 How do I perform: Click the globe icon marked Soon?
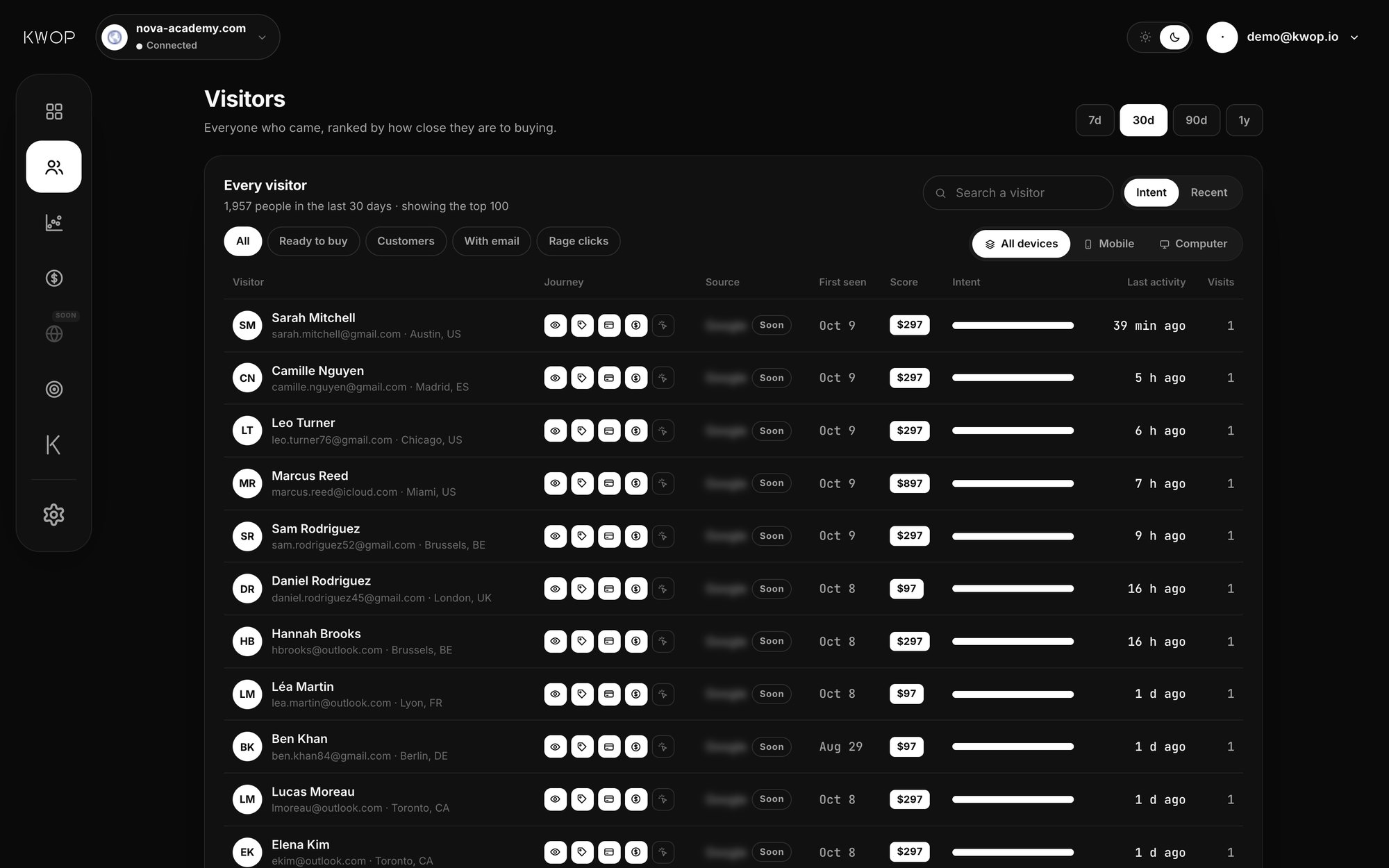(53, 333)
